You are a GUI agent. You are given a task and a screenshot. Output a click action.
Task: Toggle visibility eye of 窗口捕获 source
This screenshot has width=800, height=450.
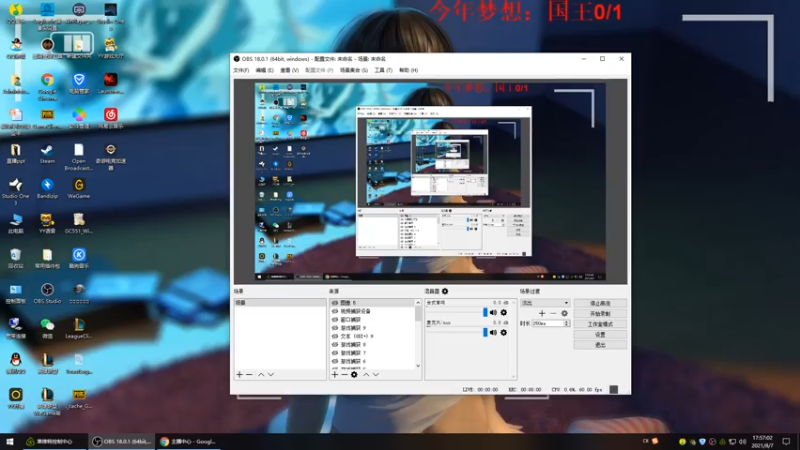[x=335, y=320]
